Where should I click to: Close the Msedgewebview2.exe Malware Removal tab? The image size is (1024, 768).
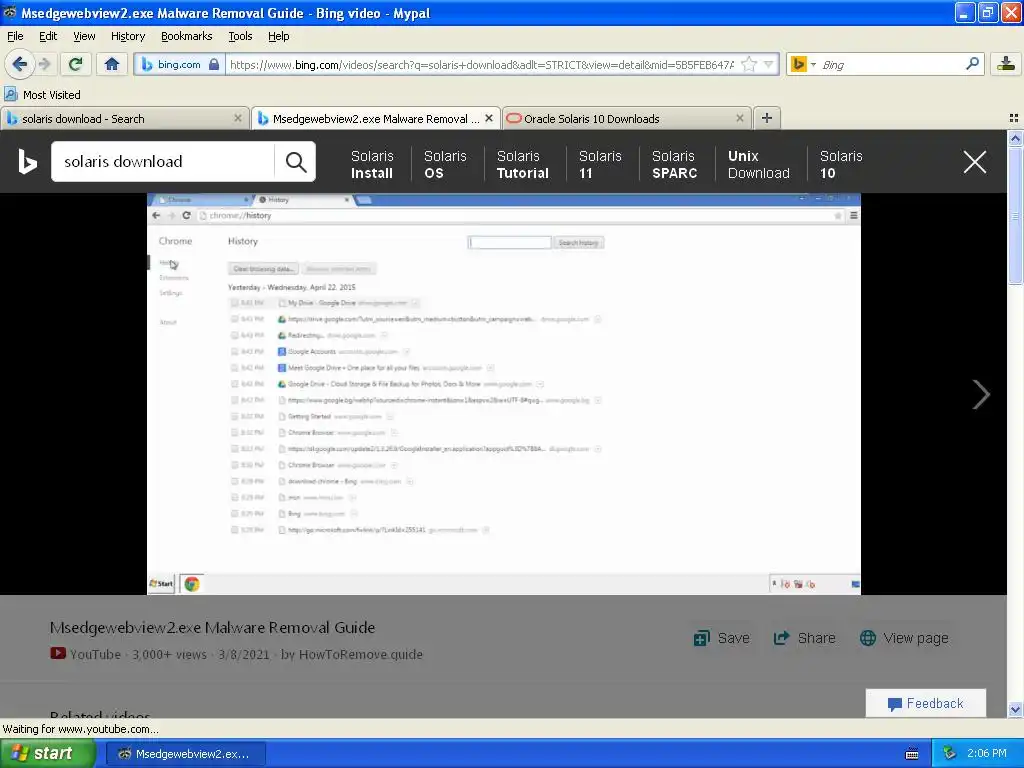point(488,118)
